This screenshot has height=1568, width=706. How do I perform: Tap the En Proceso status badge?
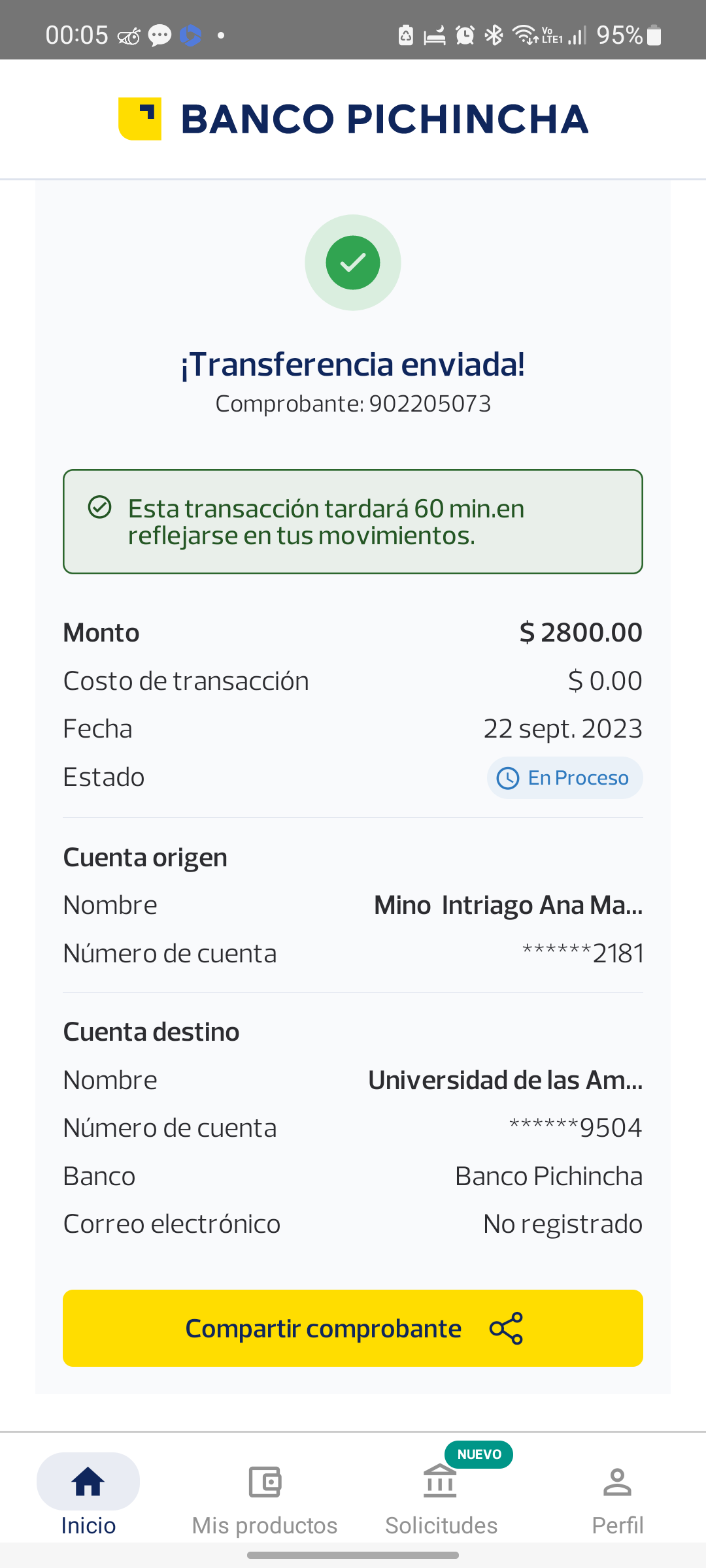pyautogui.click(x=565, y=778)
